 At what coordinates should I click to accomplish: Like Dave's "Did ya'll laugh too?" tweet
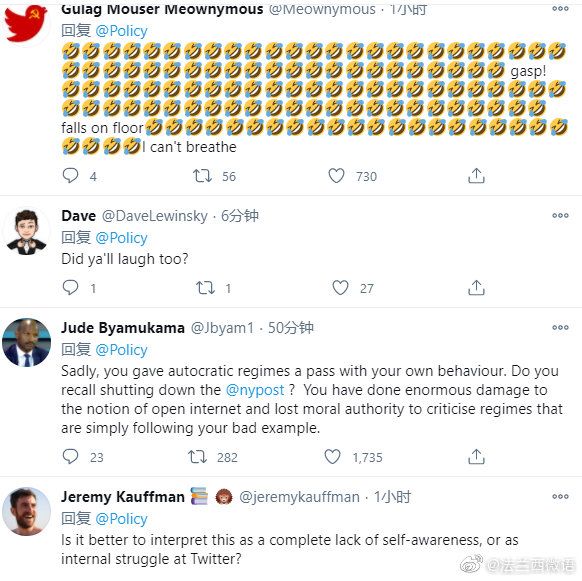click(340, 288)
